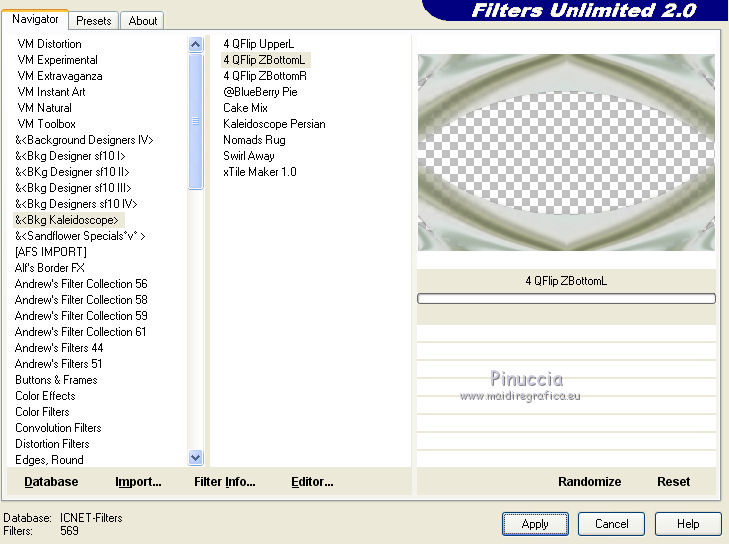
Task: Select Convolution Filters category
Action: click(x=58, y=428)
